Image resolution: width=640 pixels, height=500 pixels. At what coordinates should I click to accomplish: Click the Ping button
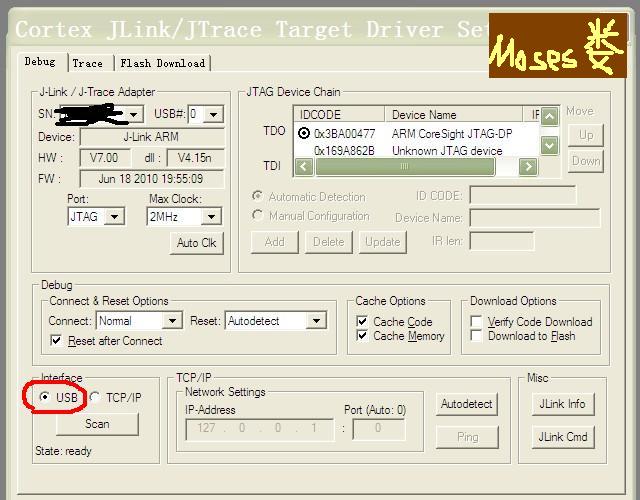pos(467,437)
